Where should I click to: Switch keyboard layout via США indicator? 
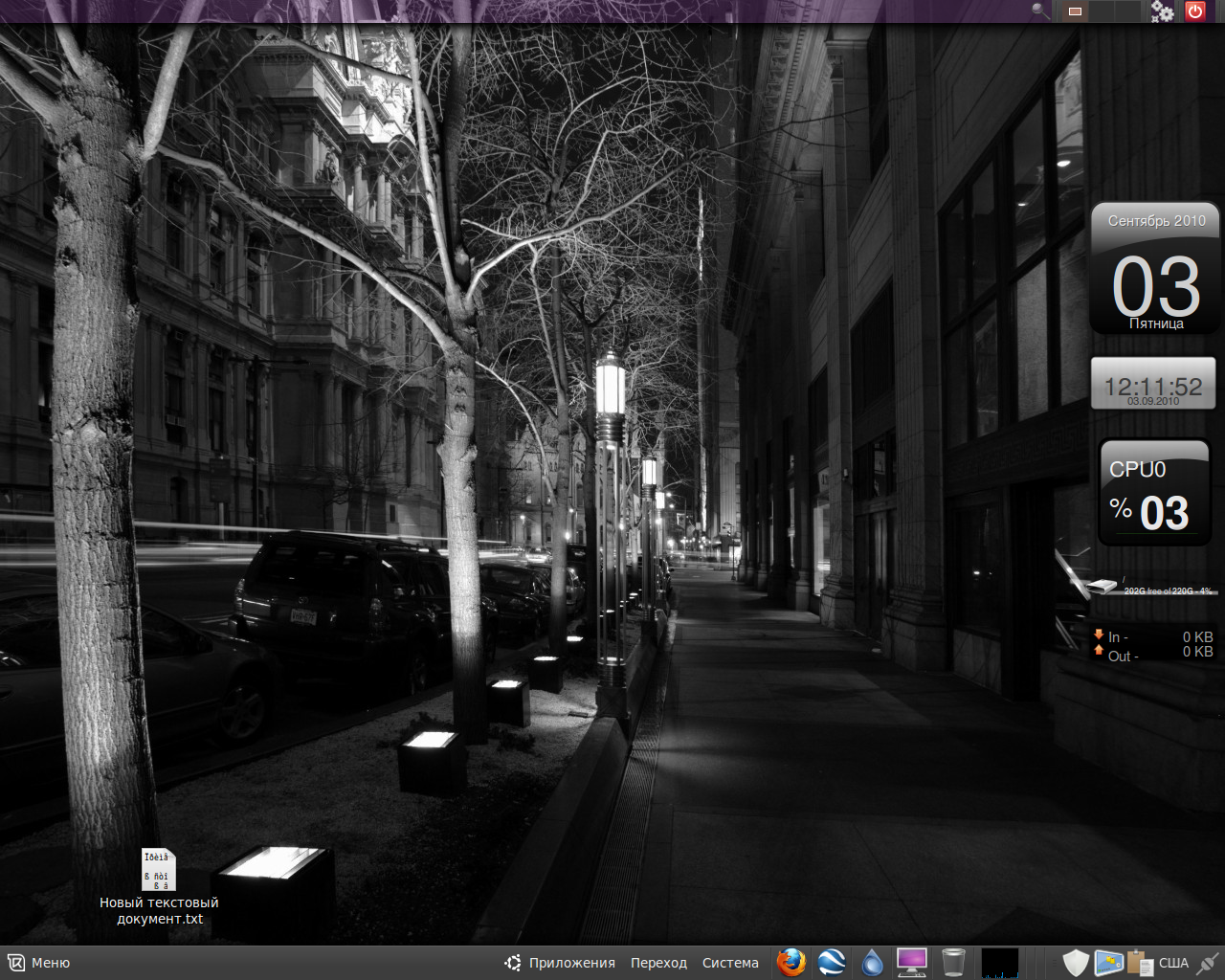1173,963
